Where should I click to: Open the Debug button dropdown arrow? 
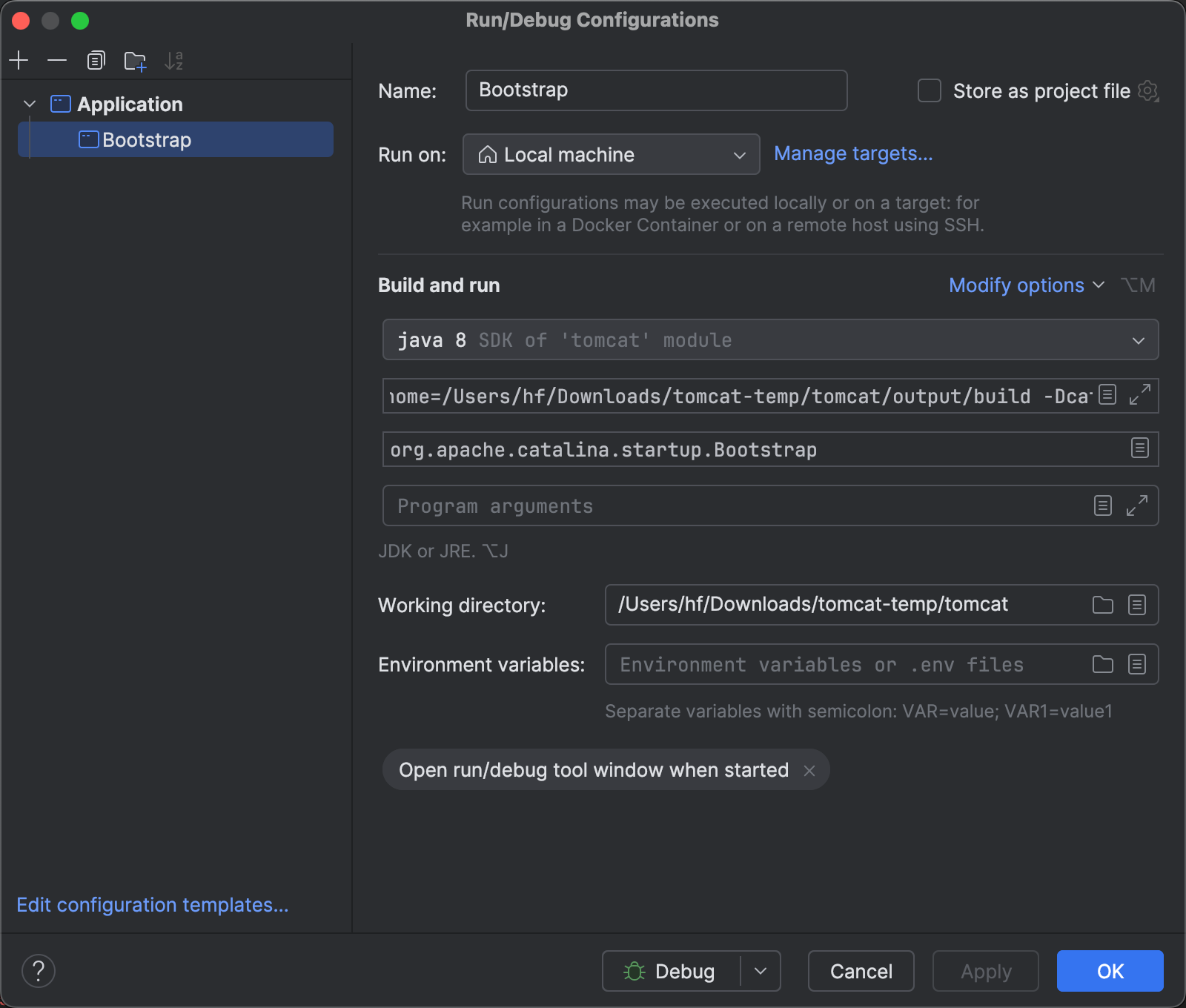click(761, 971)
